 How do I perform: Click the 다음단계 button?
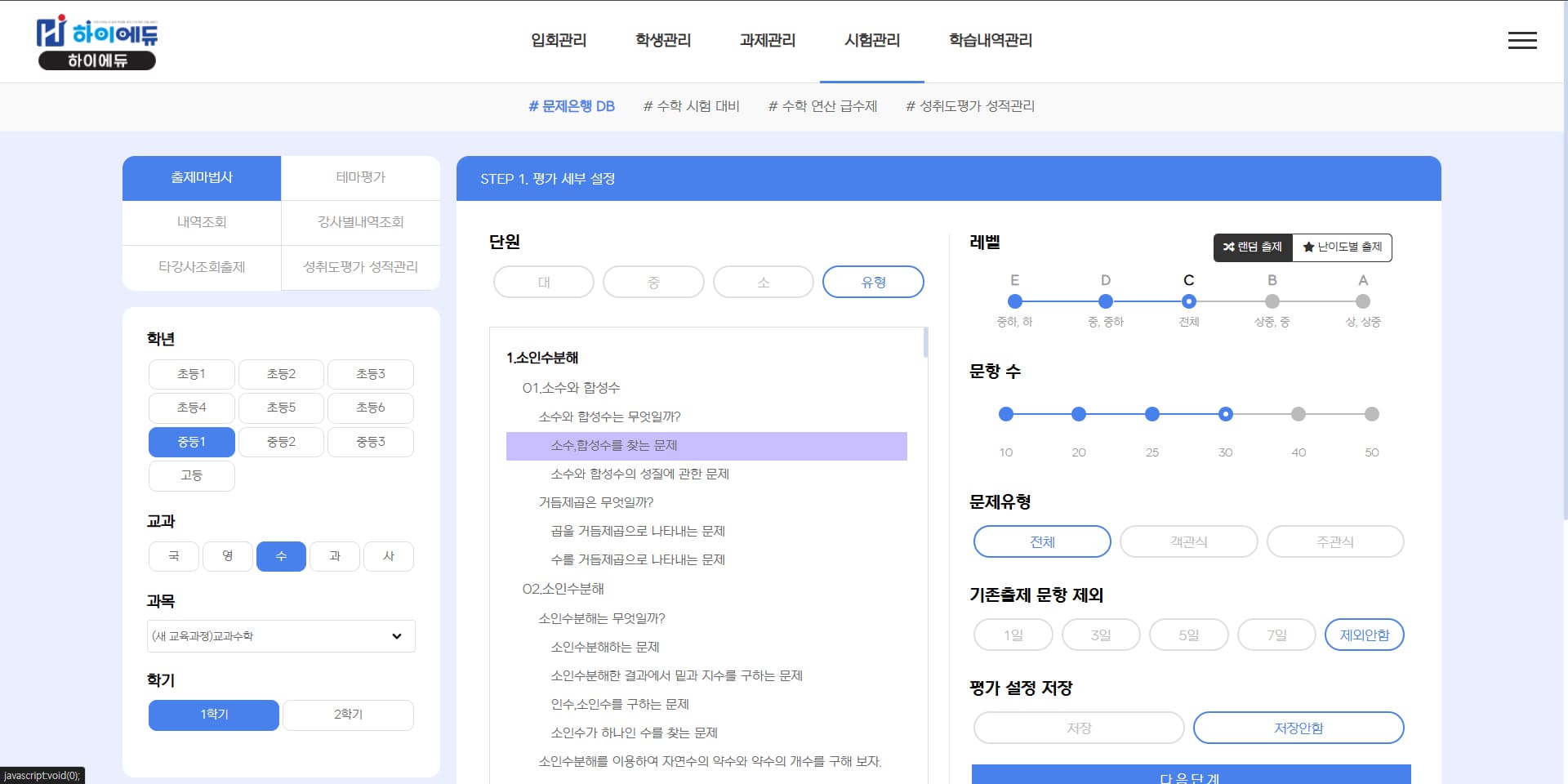pyautogui.click(x=1190, y=776)
